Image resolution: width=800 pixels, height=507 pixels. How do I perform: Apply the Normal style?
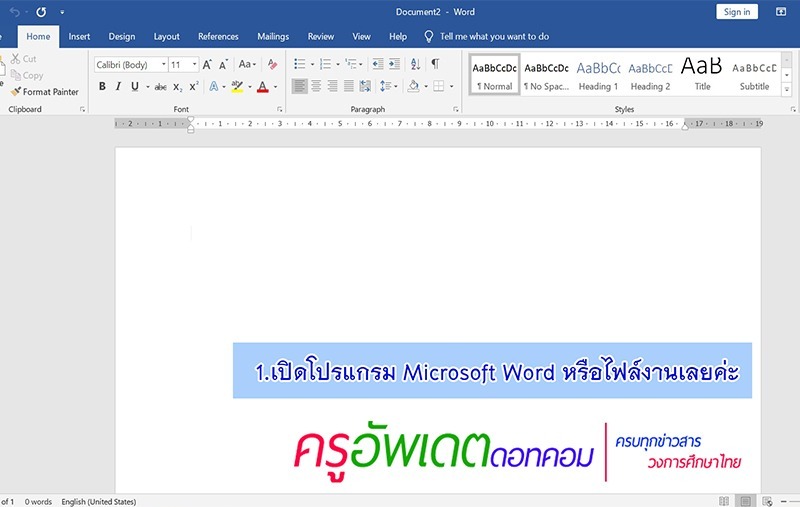click(x=494, y=74)
